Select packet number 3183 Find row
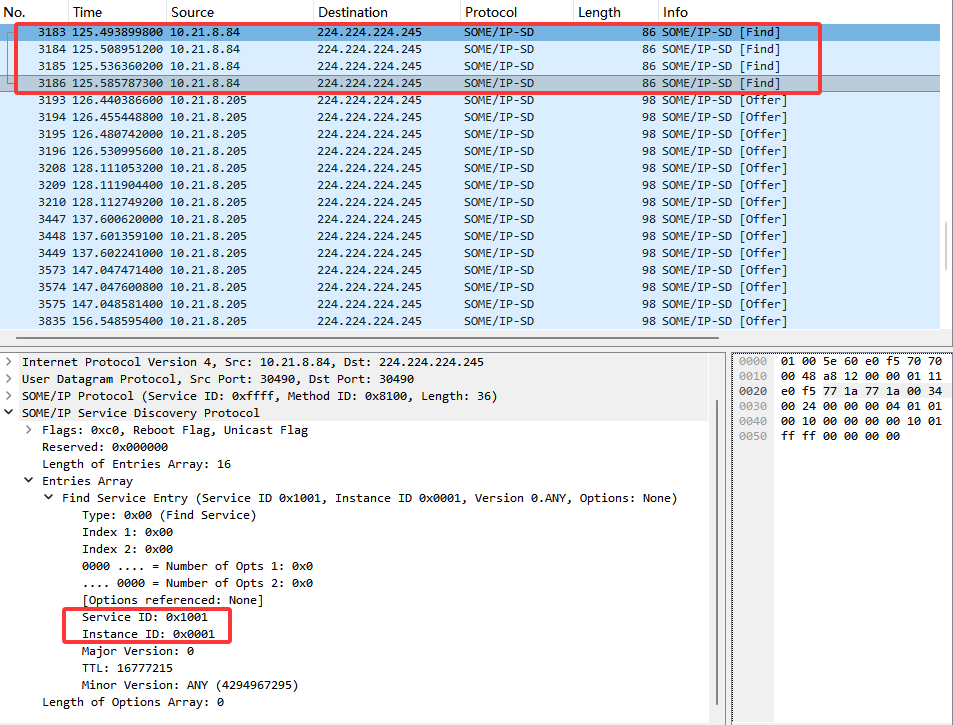 click(470, 32)
